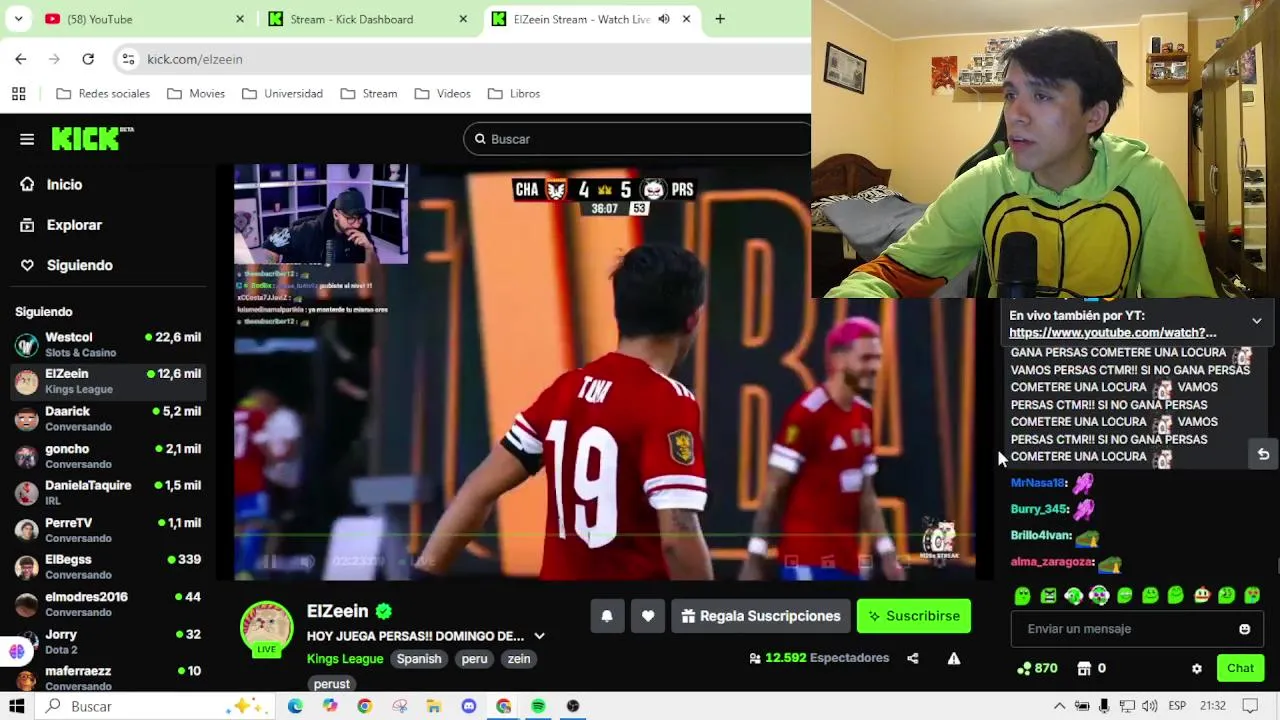Open Spotify from the taskbar
The image size is (1280, 720).
click(538, 706)
